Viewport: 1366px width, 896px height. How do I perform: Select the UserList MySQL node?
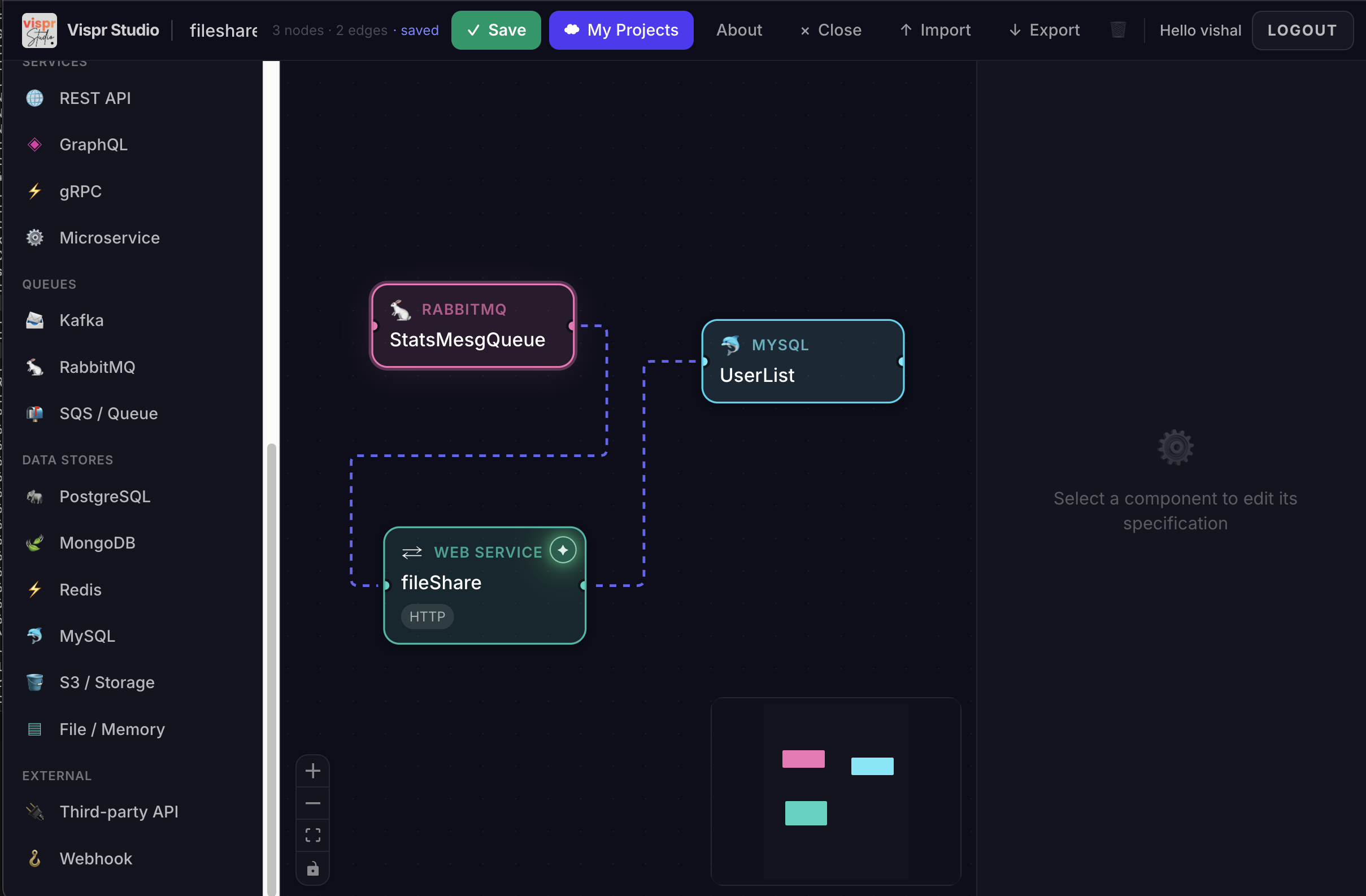coord(803,361)
